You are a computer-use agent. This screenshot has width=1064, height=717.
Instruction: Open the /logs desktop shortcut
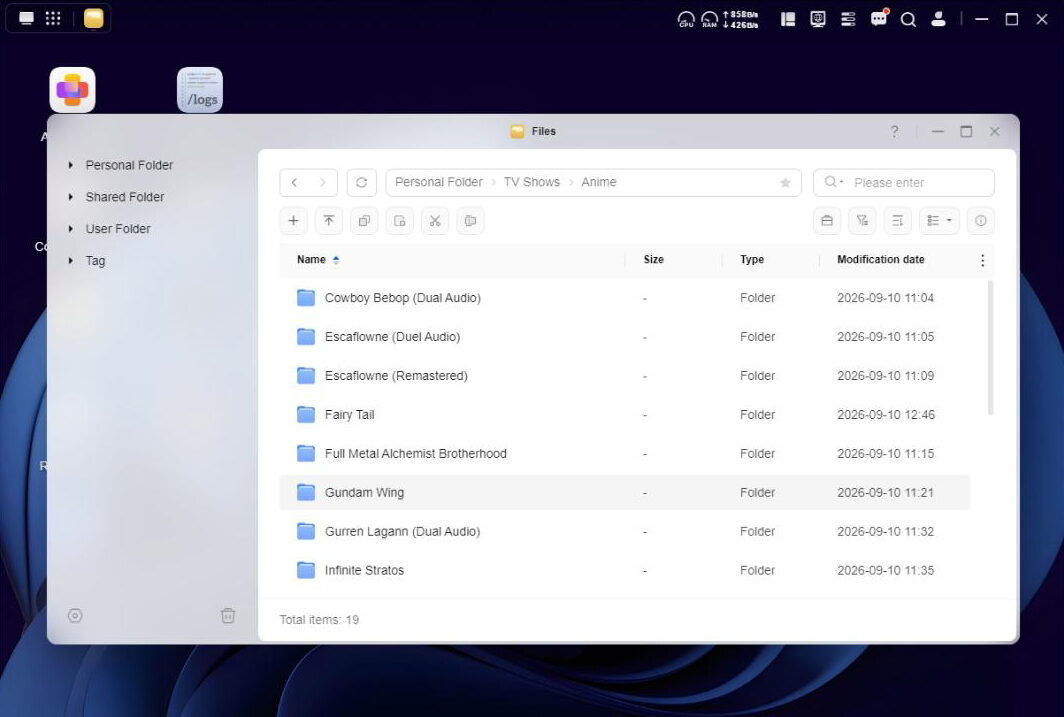[200, 90]
